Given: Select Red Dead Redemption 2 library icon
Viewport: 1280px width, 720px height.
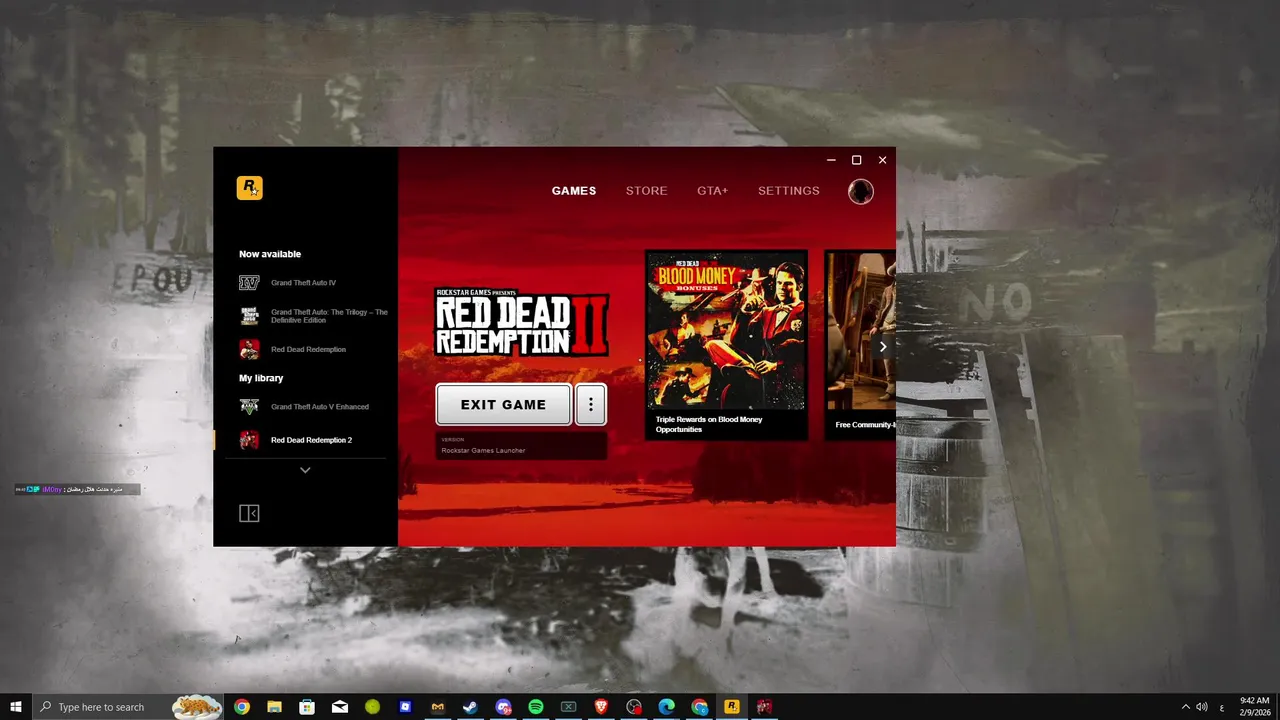Looking at the screenshot, I should [x=249, y=440].
